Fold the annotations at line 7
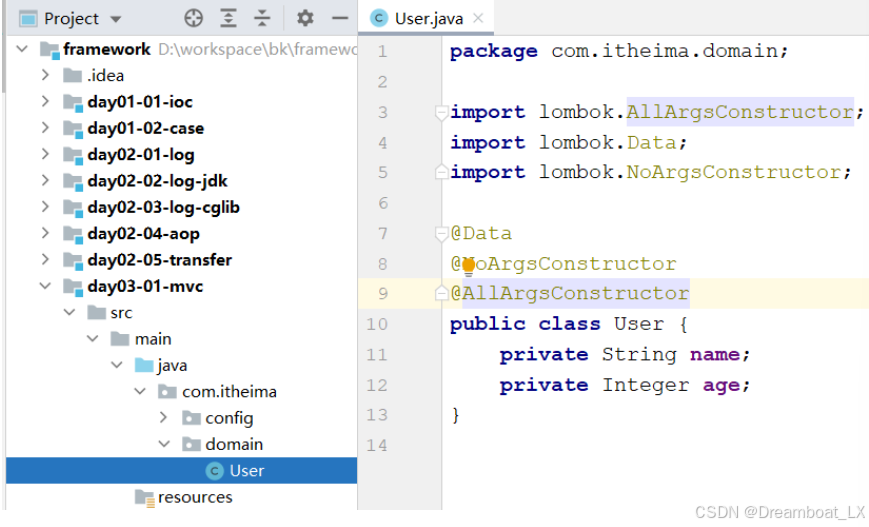Screen dimensions: 869x527 (x=441, y=234)
